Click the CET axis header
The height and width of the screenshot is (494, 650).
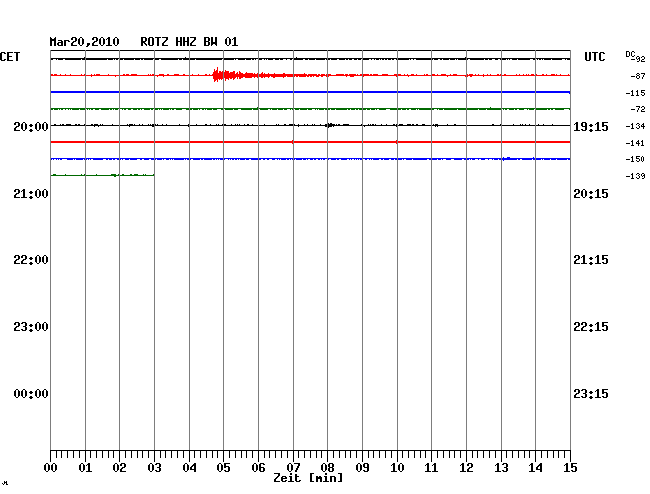[10, 57]
